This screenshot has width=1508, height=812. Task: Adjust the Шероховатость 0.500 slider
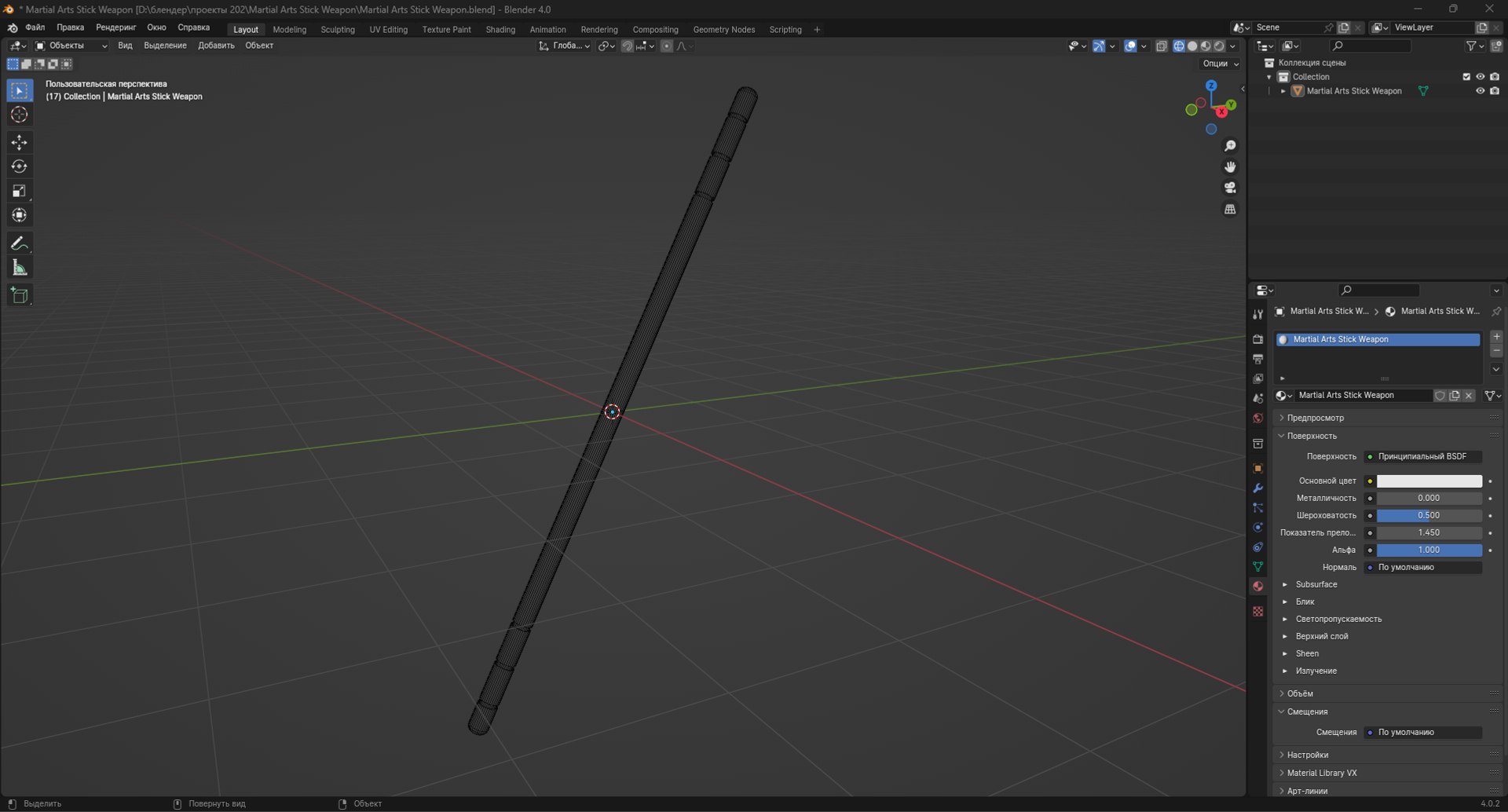coord(1429,515)
